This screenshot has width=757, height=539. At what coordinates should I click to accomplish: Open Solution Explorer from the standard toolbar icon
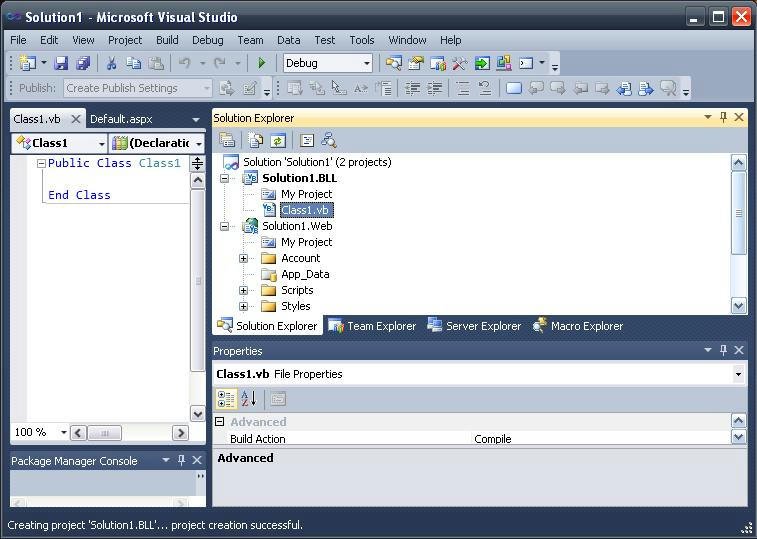tap(393, 63)
